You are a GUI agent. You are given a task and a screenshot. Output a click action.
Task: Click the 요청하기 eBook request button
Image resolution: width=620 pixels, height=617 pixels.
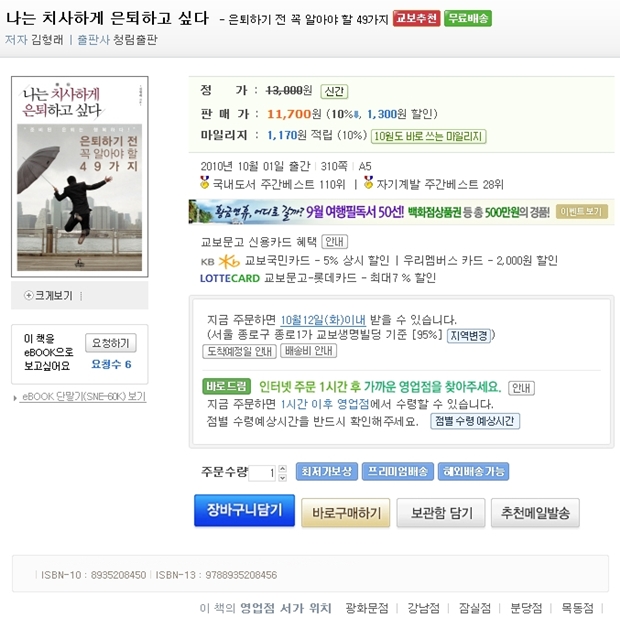[x=111, y=343]
